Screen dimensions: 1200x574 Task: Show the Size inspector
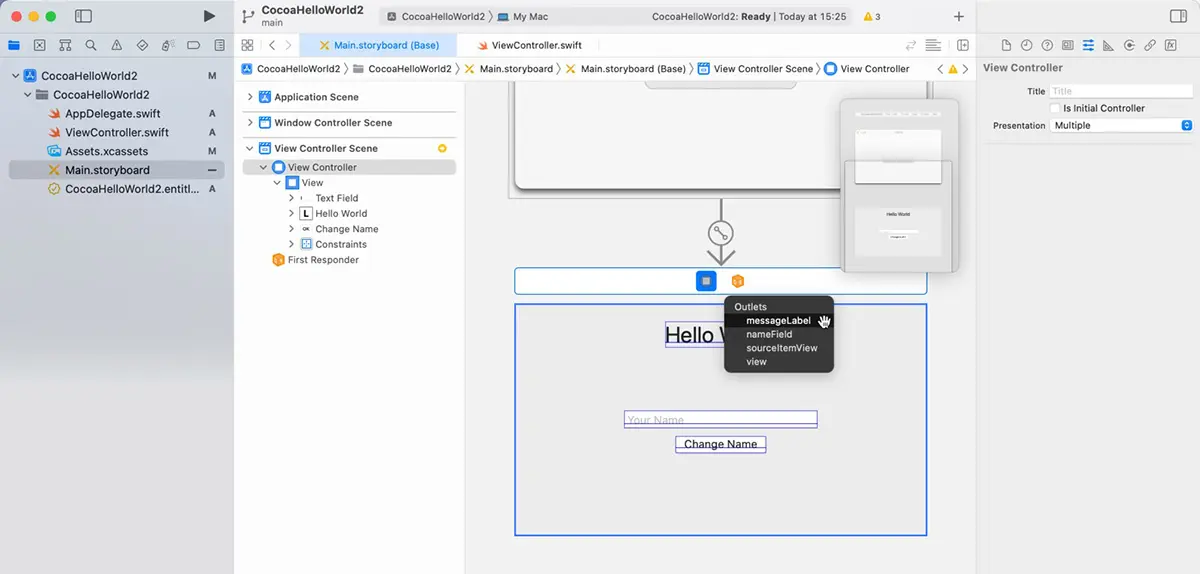[x=1109, y=45]
